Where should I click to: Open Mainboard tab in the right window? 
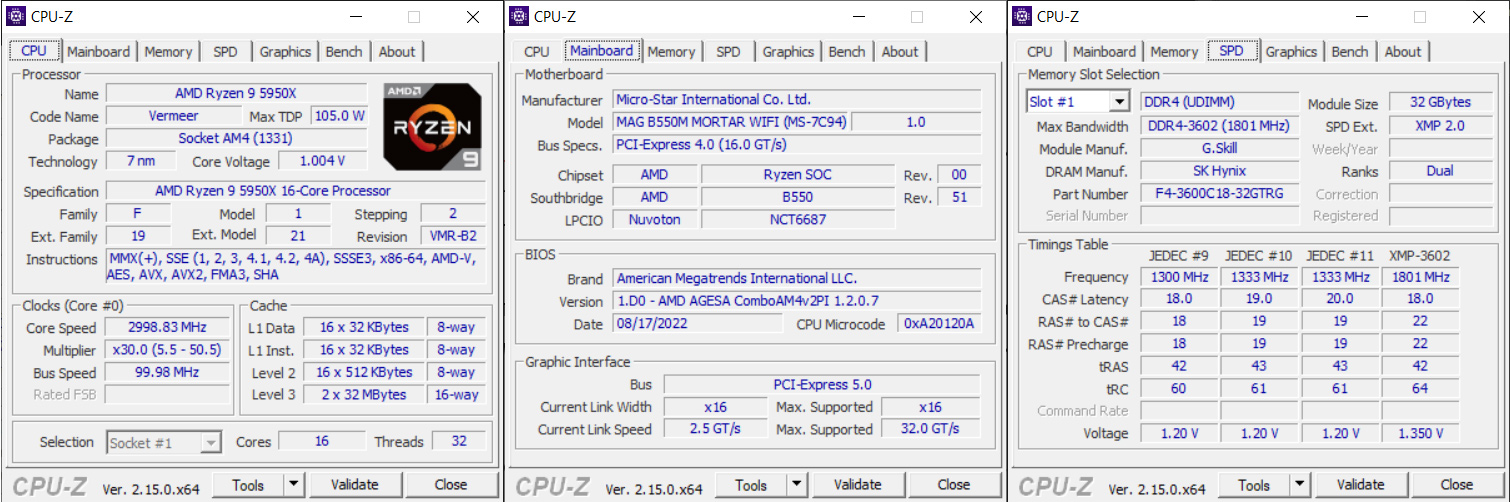point(1104,52)
